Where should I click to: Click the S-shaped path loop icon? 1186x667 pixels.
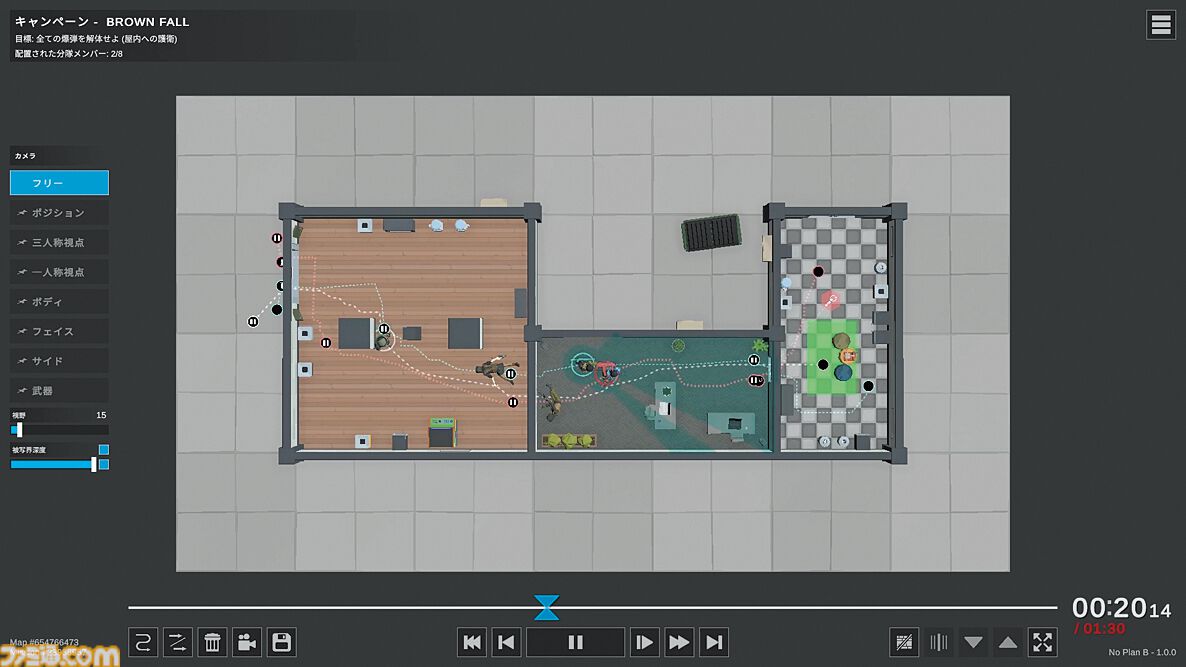click(x=143, y=642)
